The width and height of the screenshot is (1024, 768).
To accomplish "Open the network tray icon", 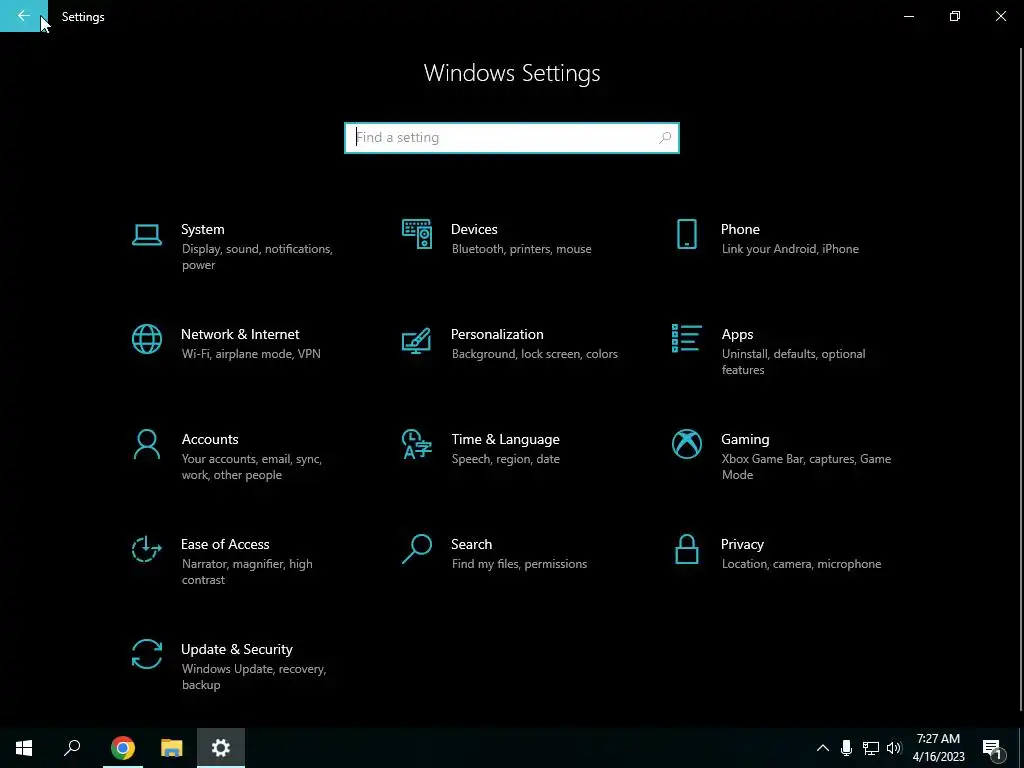I will coord(871,748).
